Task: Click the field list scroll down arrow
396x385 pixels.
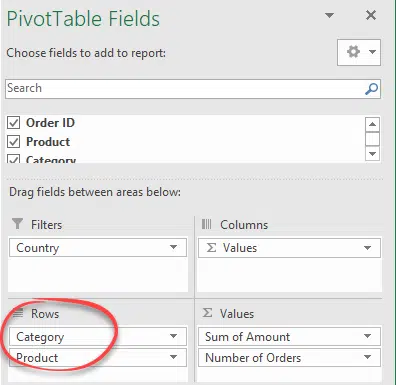Action: pyautogui.click(x=372, y=154)
